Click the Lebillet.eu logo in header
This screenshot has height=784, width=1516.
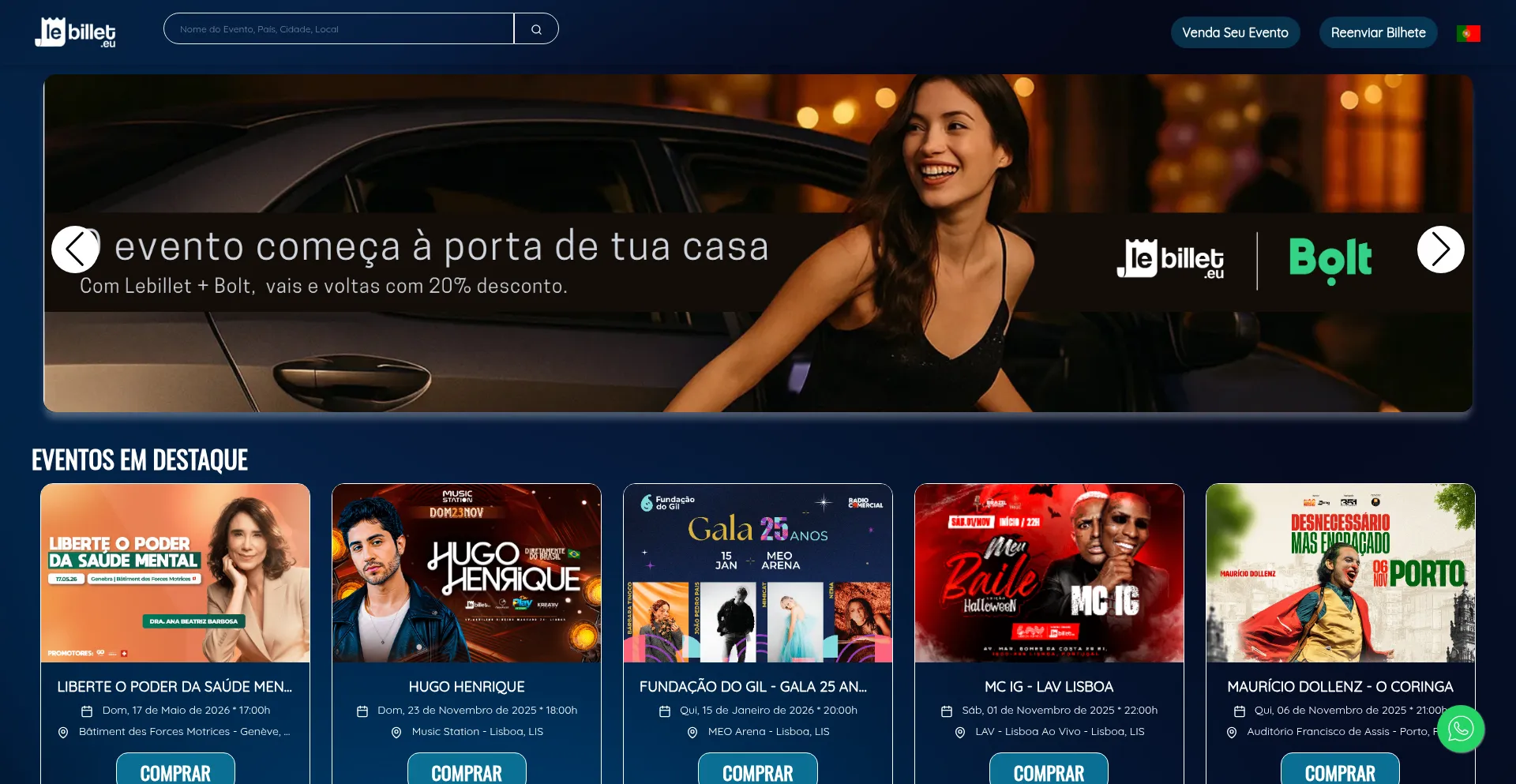click(x=76, y=32)
